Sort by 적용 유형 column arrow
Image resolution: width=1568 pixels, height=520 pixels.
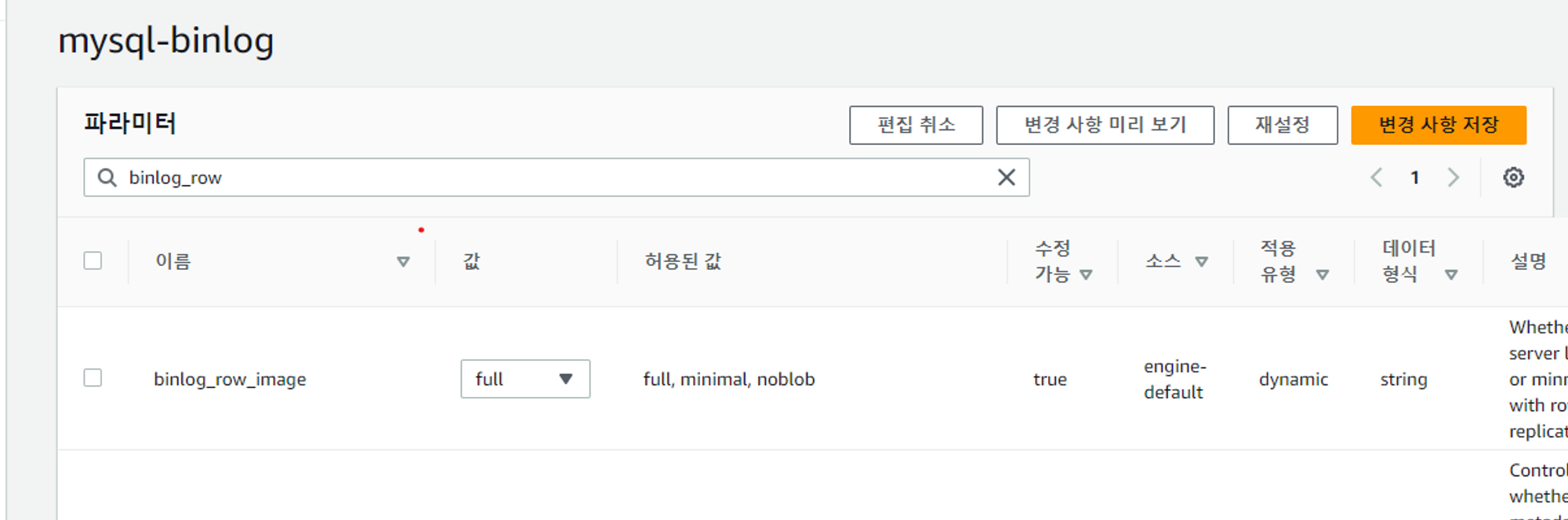pos(1323,275)
